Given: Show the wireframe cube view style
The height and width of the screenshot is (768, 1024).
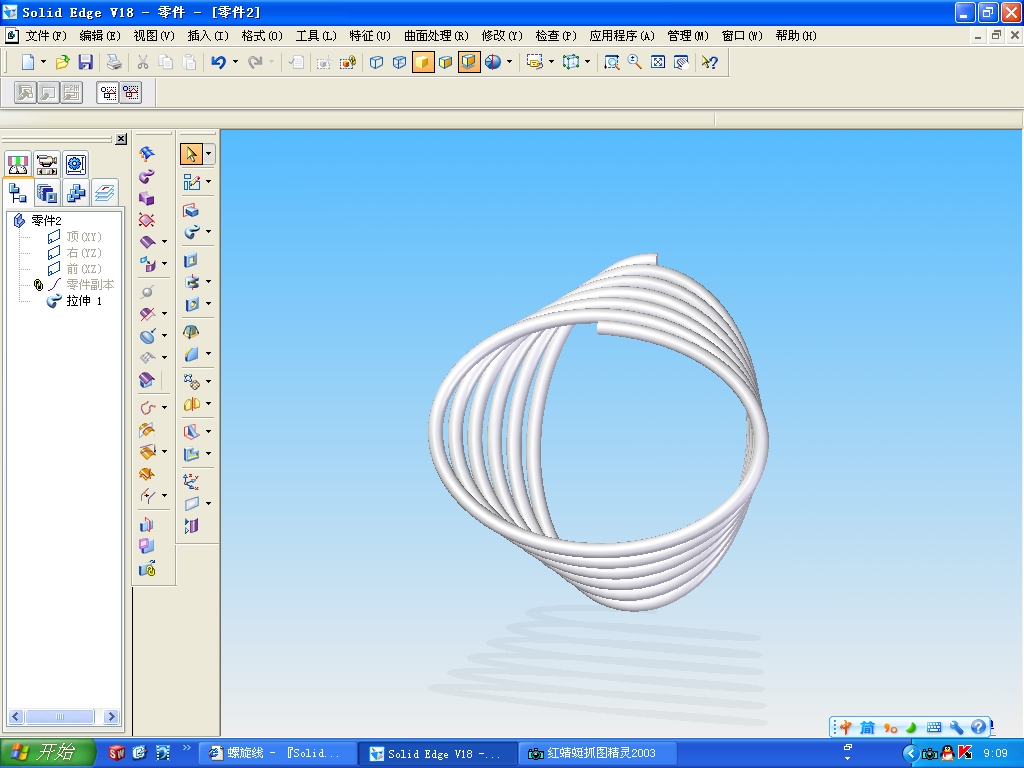Looking at the screenshot, I should coord(376,62).
